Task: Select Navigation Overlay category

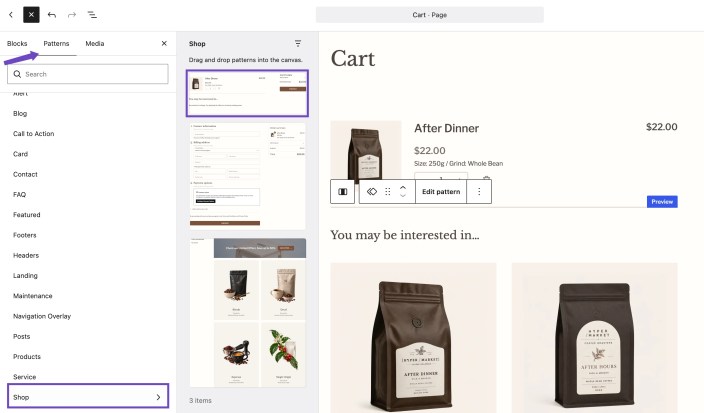Action: coord(42,316)
